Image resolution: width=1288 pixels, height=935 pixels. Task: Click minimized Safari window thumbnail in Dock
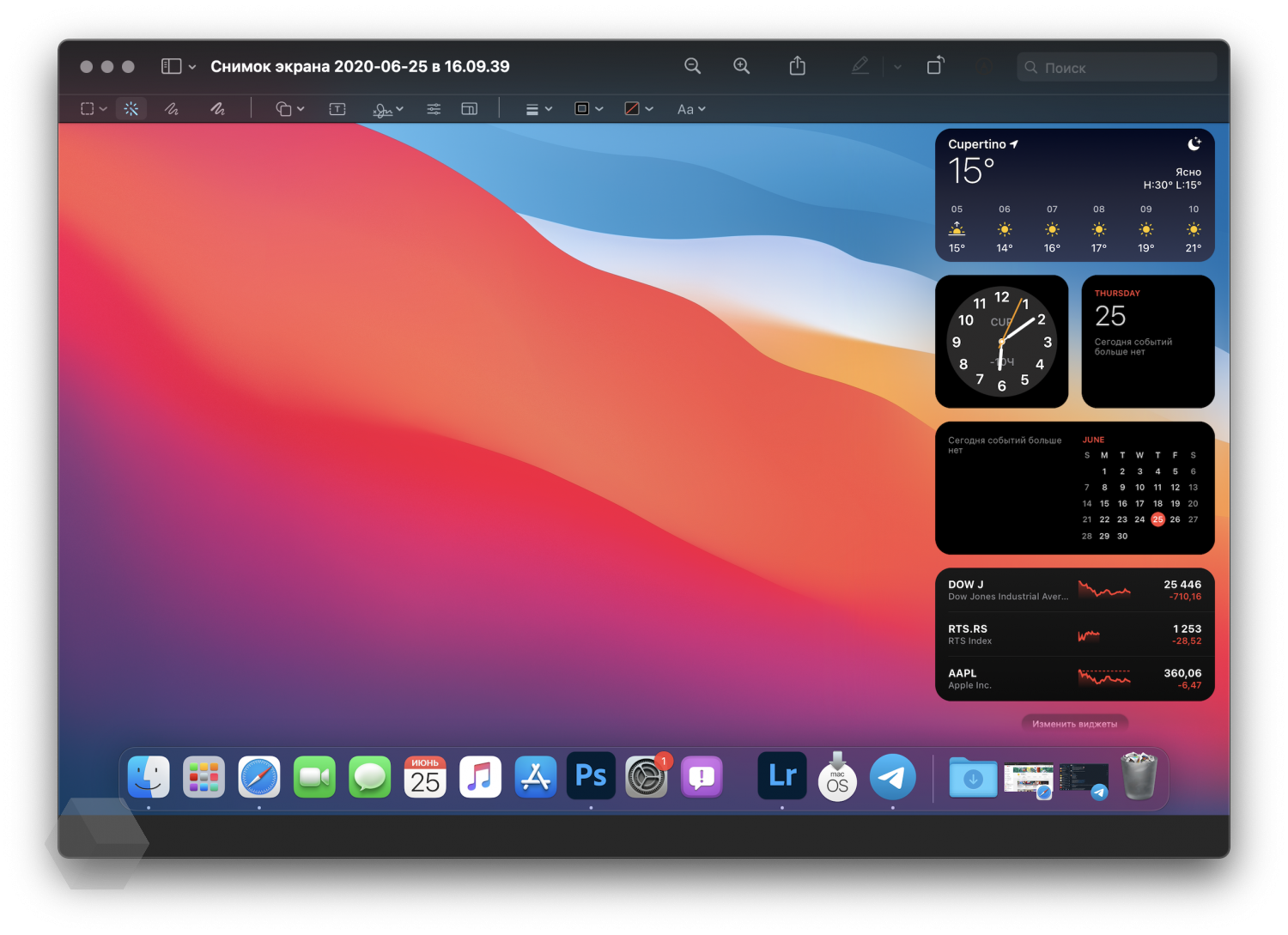(x=1029, y=780)
